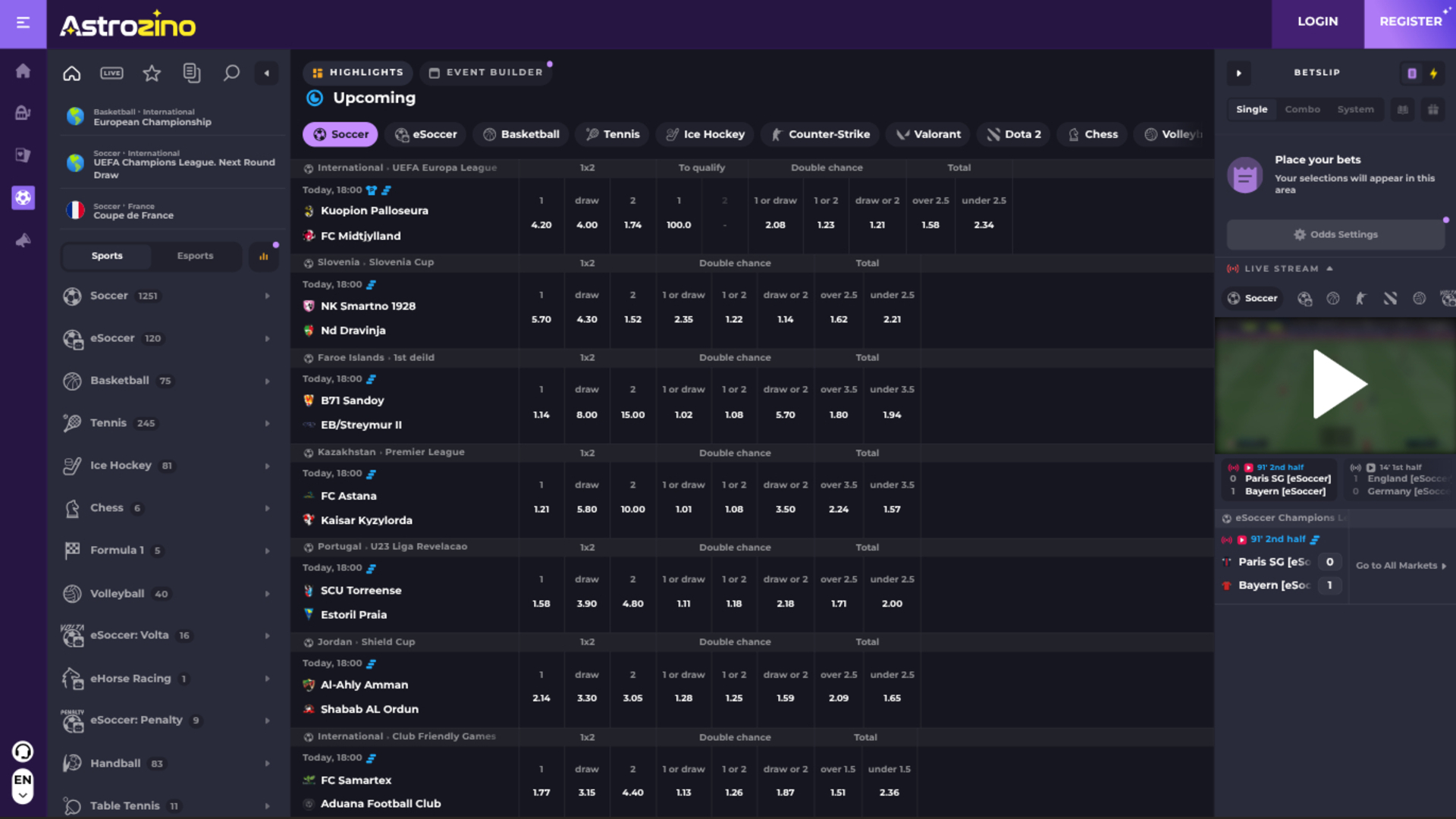Select the Ice Hockey sport tab
The image size is (1456, 819).
coord(705,134)
